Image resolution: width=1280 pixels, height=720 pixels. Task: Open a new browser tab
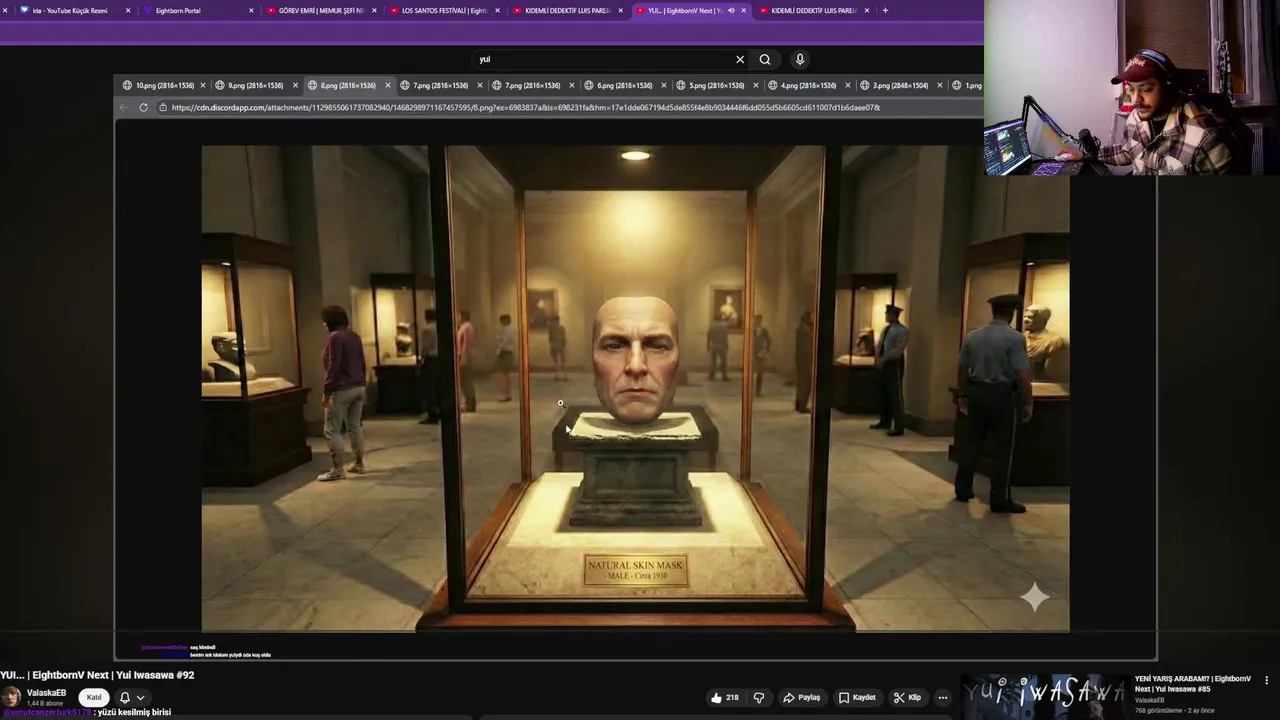[885, 10]
